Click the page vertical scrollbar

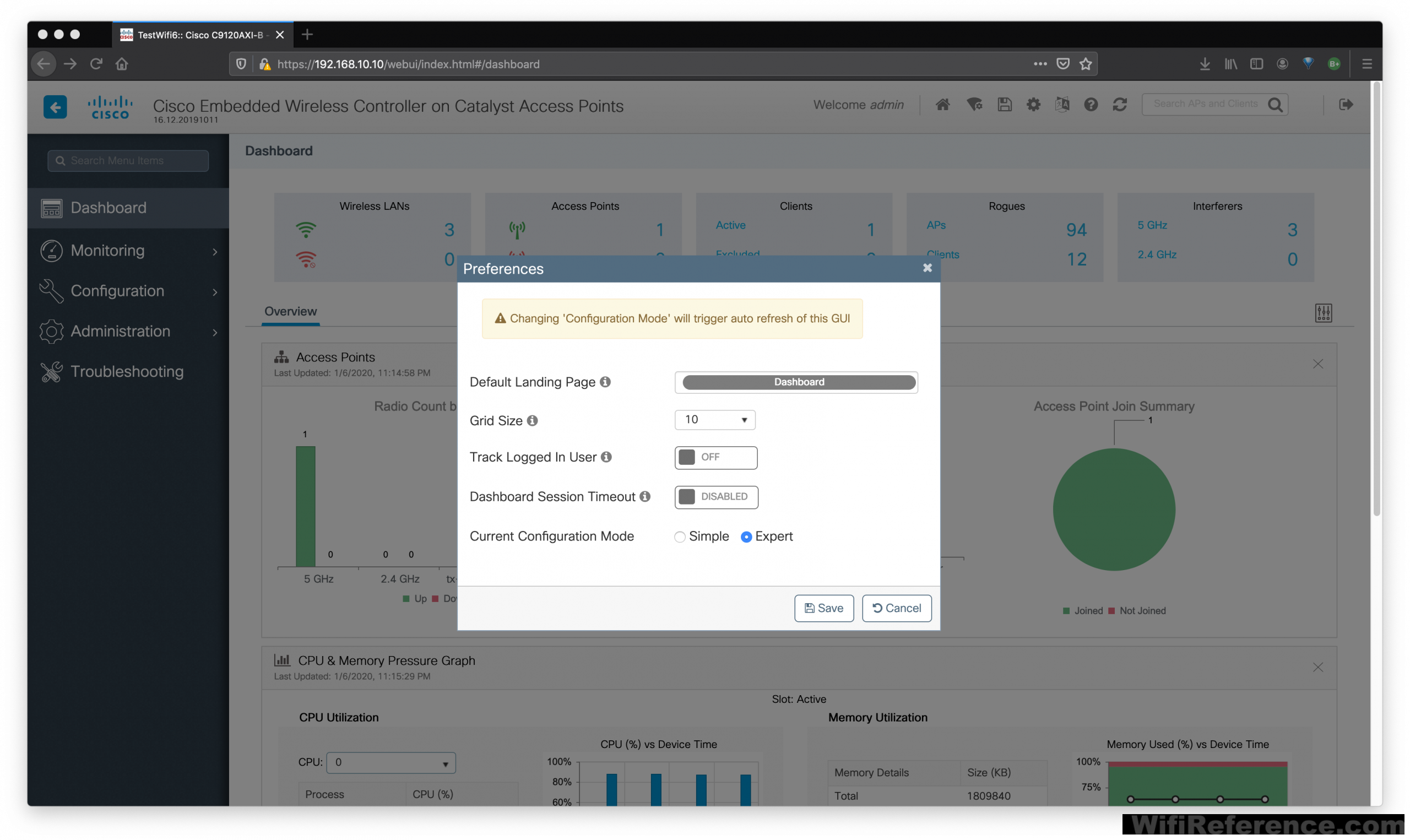pos(1376,300)
